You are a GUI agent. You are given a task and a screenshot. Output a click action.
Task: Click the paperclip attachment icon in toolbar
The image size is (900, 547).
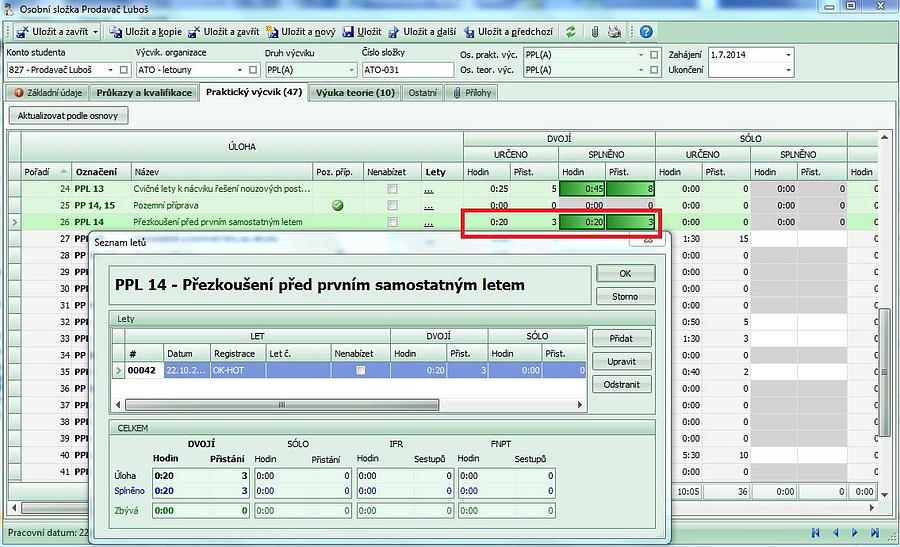594,32
